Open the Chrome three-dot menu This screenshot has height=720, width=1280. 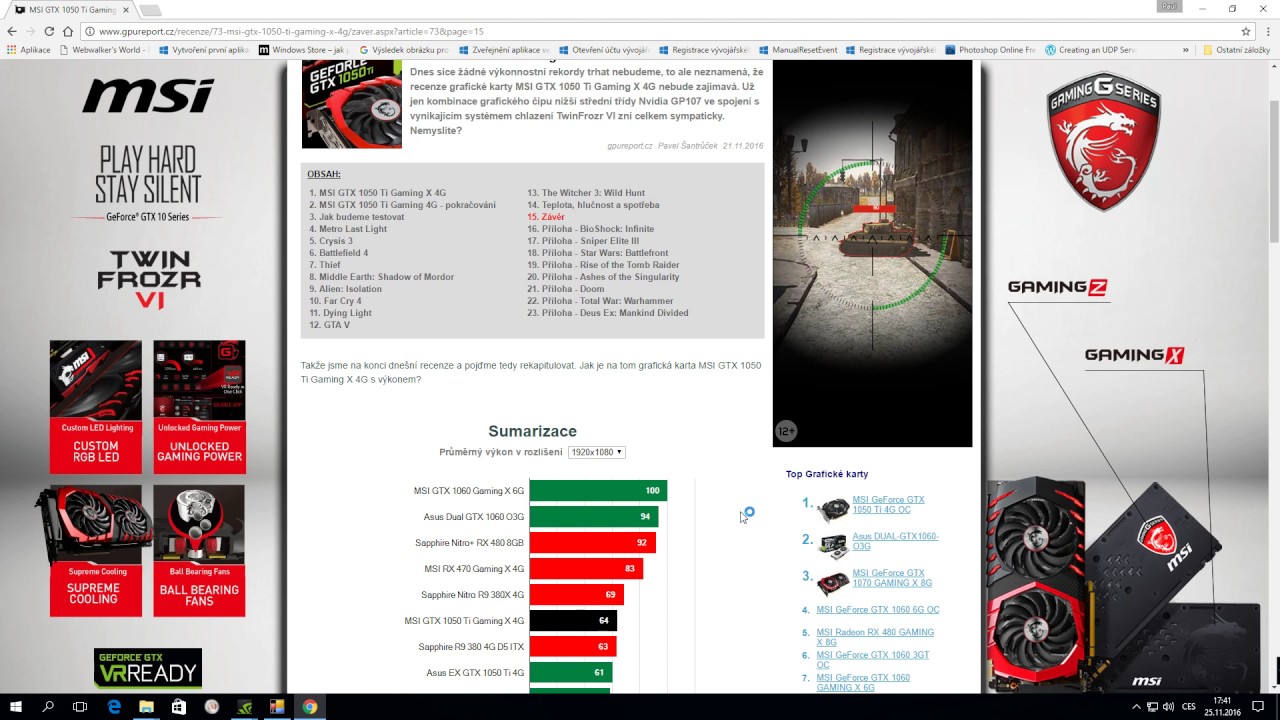tap(1266, 32)
